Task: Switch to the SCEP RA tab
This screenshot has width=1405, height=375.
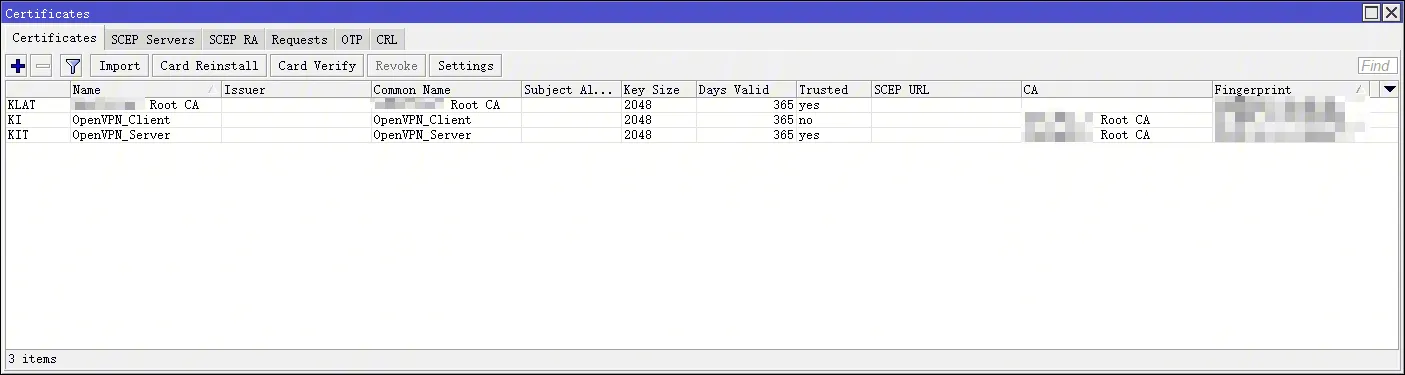Action: tap(233, 40)
